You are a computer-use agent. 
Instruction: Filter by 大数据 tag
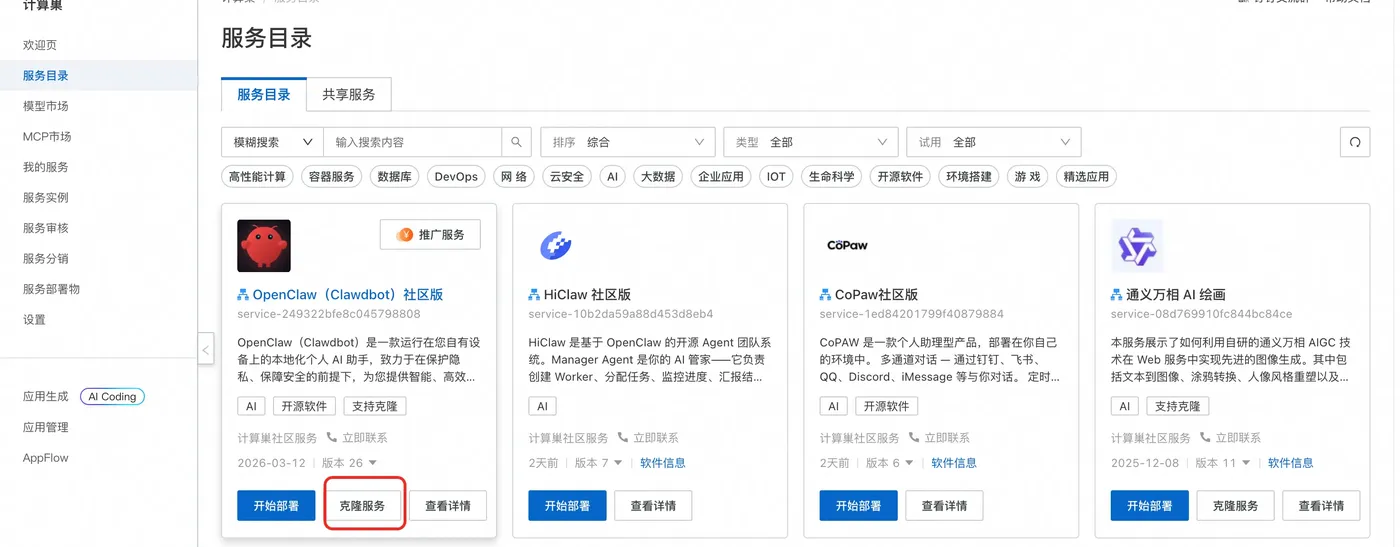(x=657, y=177)
